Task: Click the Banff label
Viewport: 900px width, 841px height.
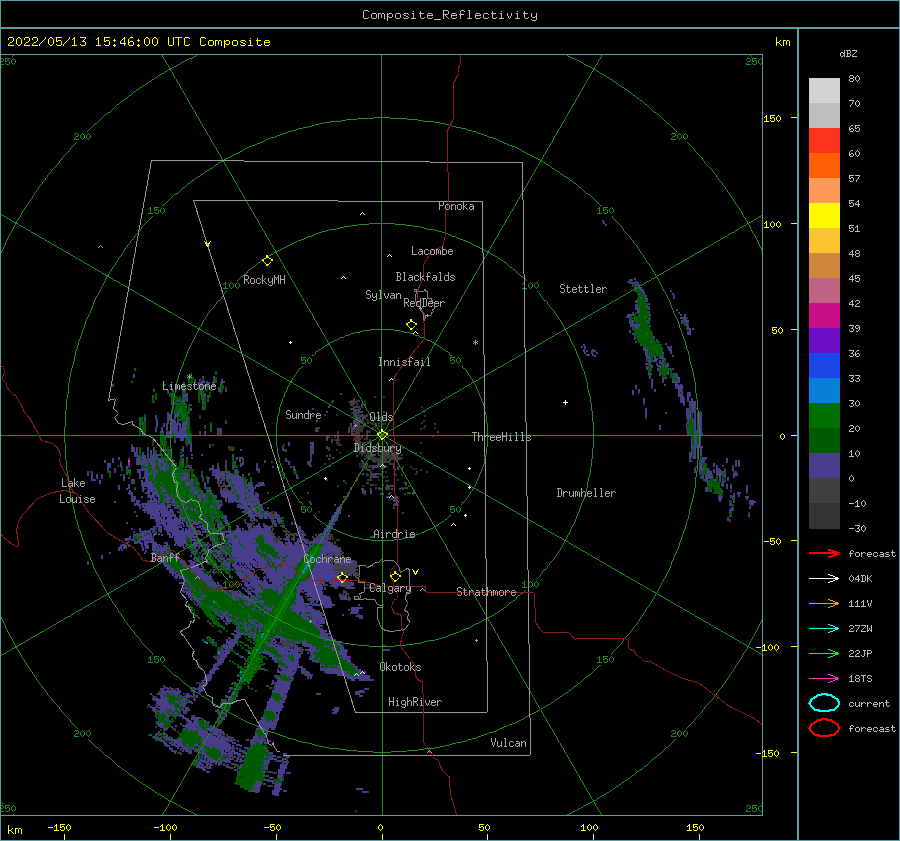Action: click(165, 557)
